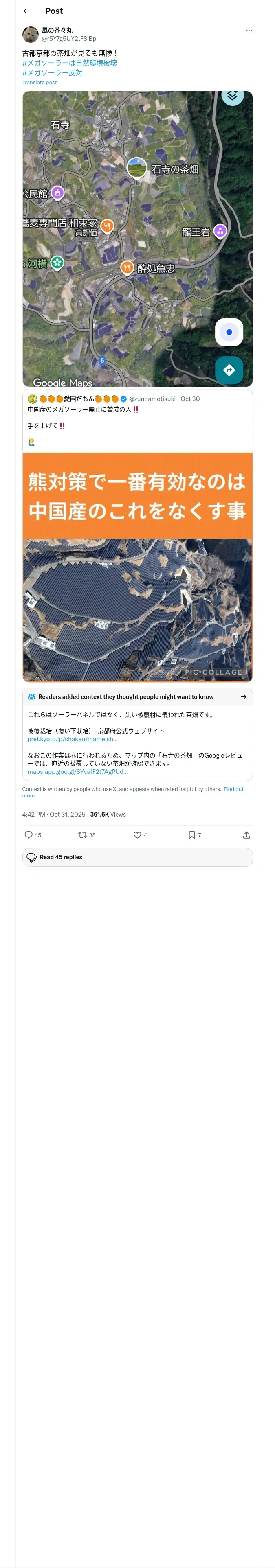
Task: Click the #メガソーラーは自然環境破壊 hashtag
Action: tap(70, 63)
